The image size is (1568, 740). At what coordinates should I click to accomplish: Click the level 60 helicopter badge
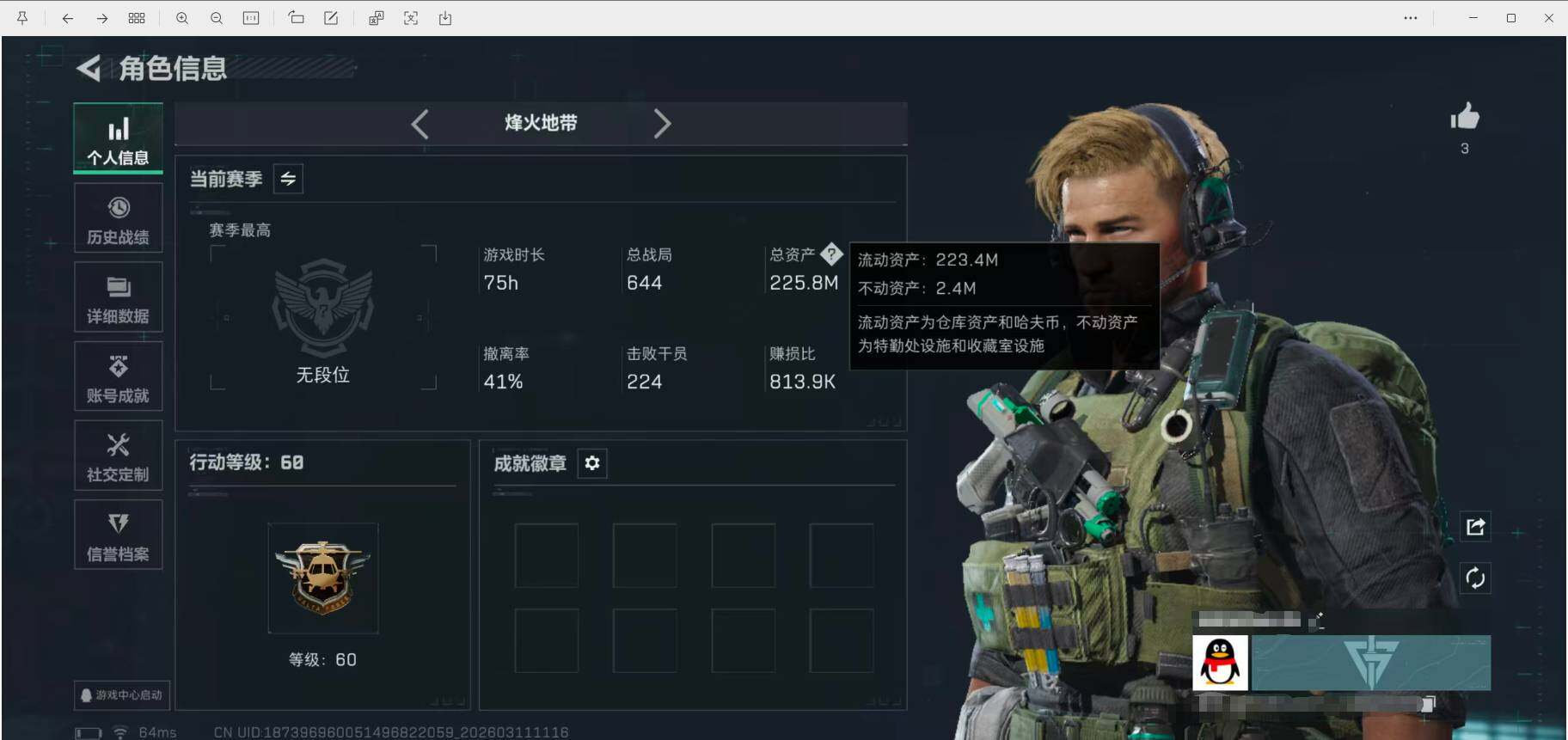[323, 578]
